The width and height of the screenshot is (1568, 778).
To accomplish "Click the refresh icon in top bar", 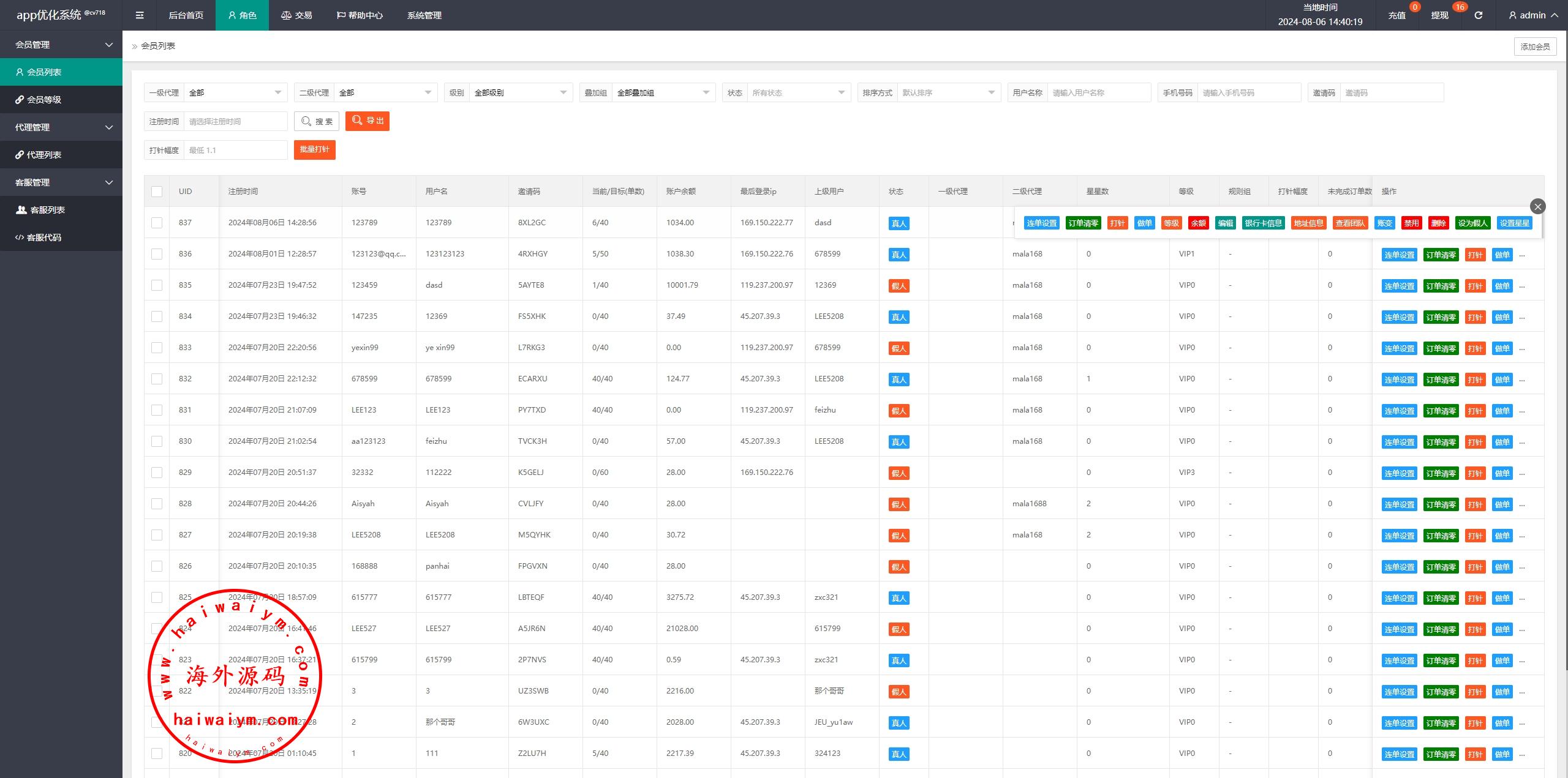I will click(x=1478, y=15).
